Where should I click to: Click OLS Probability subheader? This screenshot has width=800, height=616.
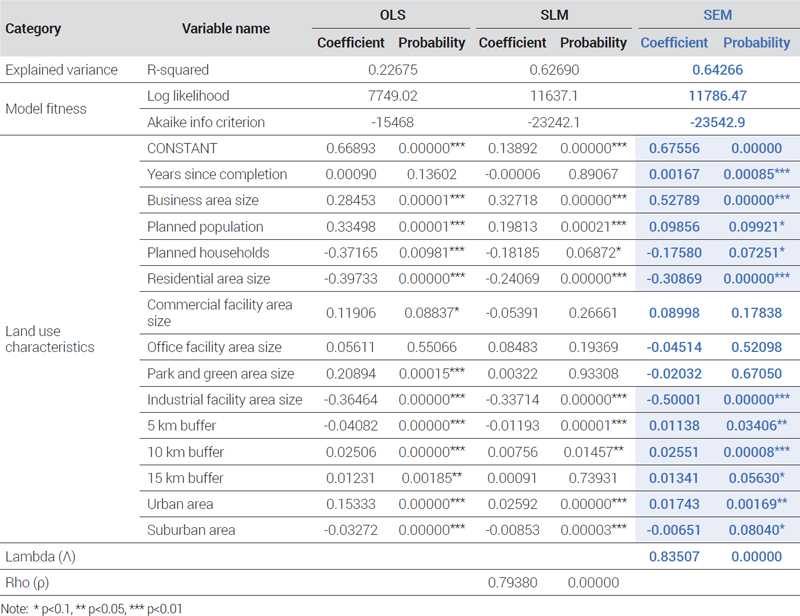pyautogui.click(x=432, y=43)
